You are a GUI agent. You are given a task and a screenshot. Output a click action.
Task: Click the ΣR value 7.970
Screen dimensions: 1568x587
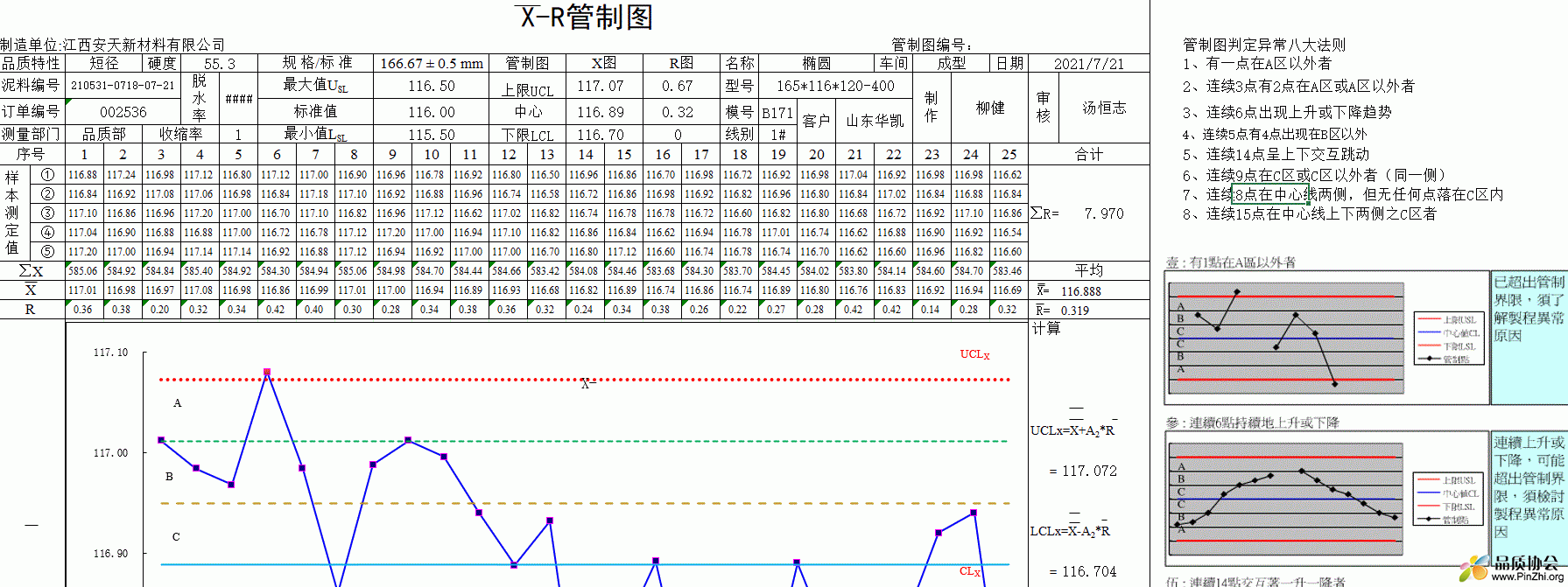coord(1103,213)
